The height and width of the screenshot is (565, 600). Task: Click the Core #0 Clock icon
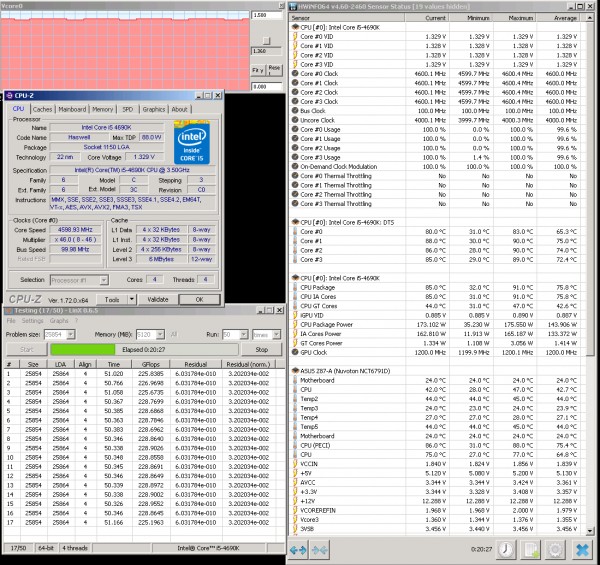tap(295, 73)
